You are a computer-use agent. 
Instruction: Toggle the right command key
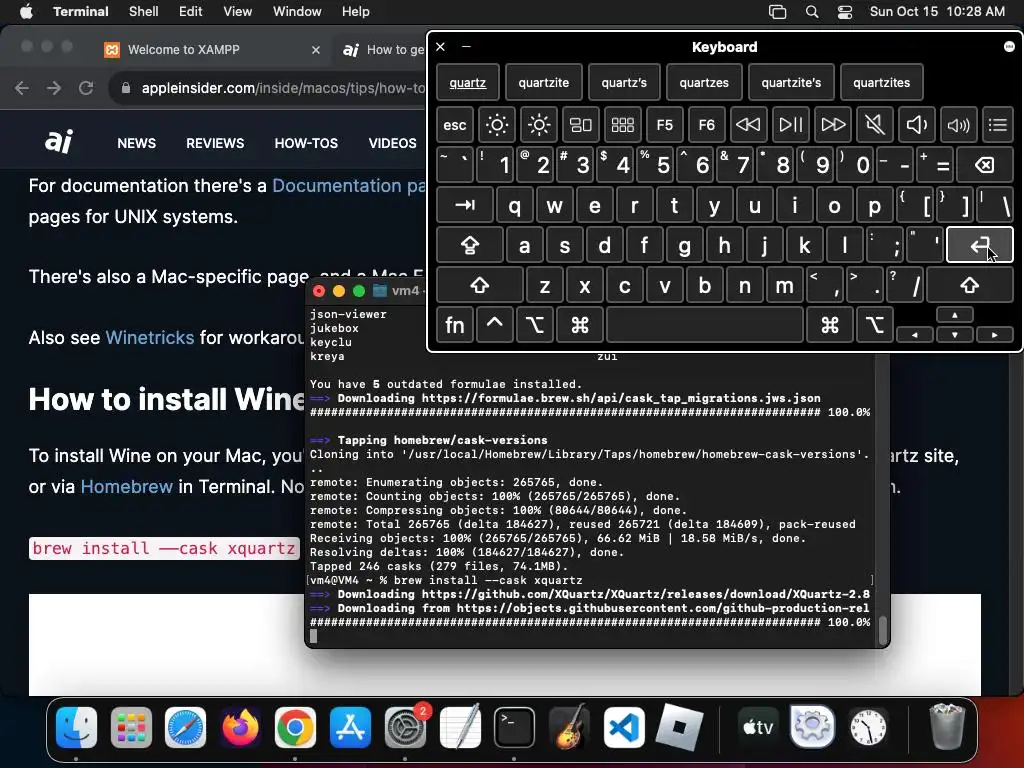[830, 325]
